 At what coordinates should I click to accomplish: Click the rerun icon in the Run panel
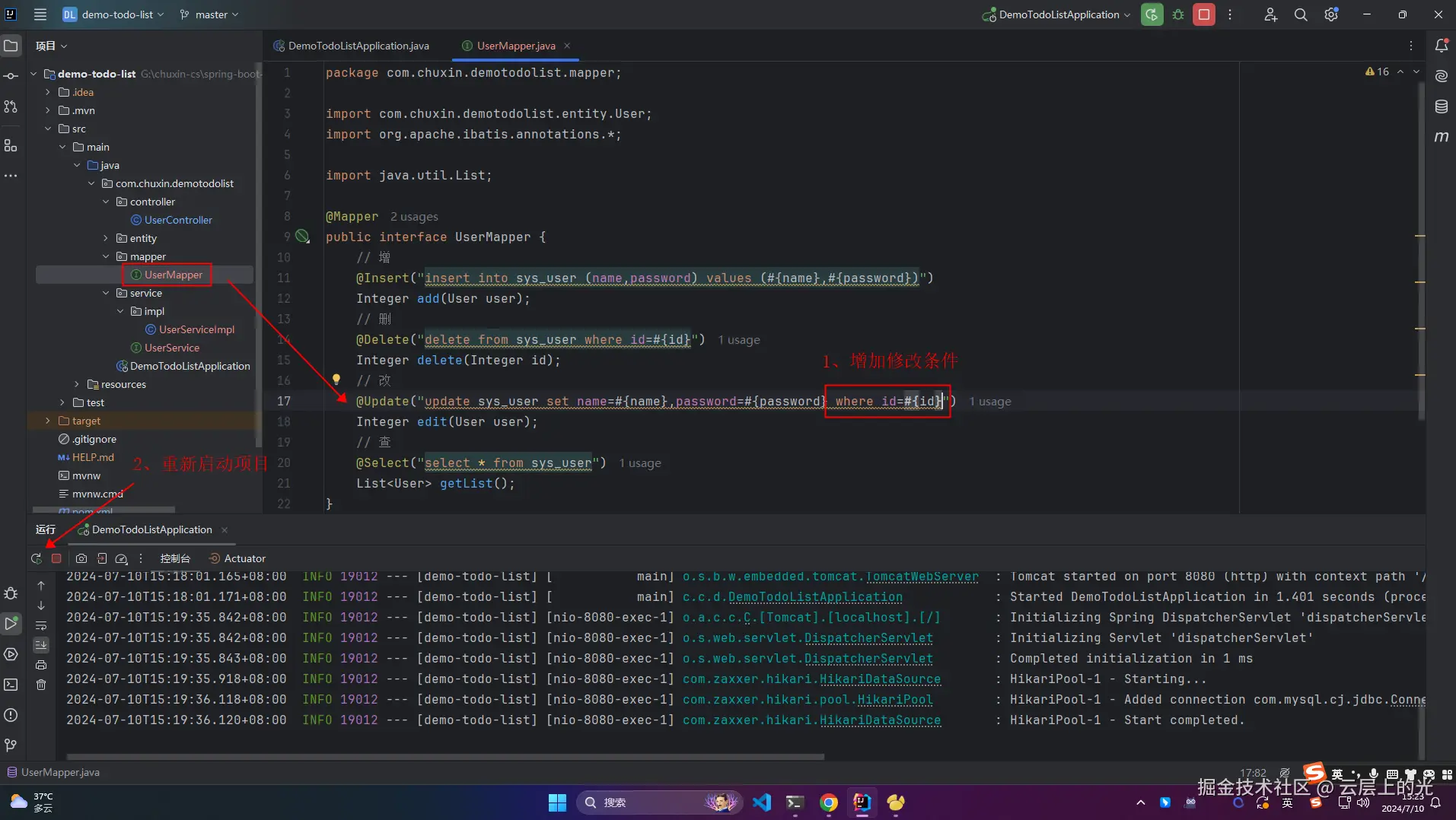pos(37,558)
